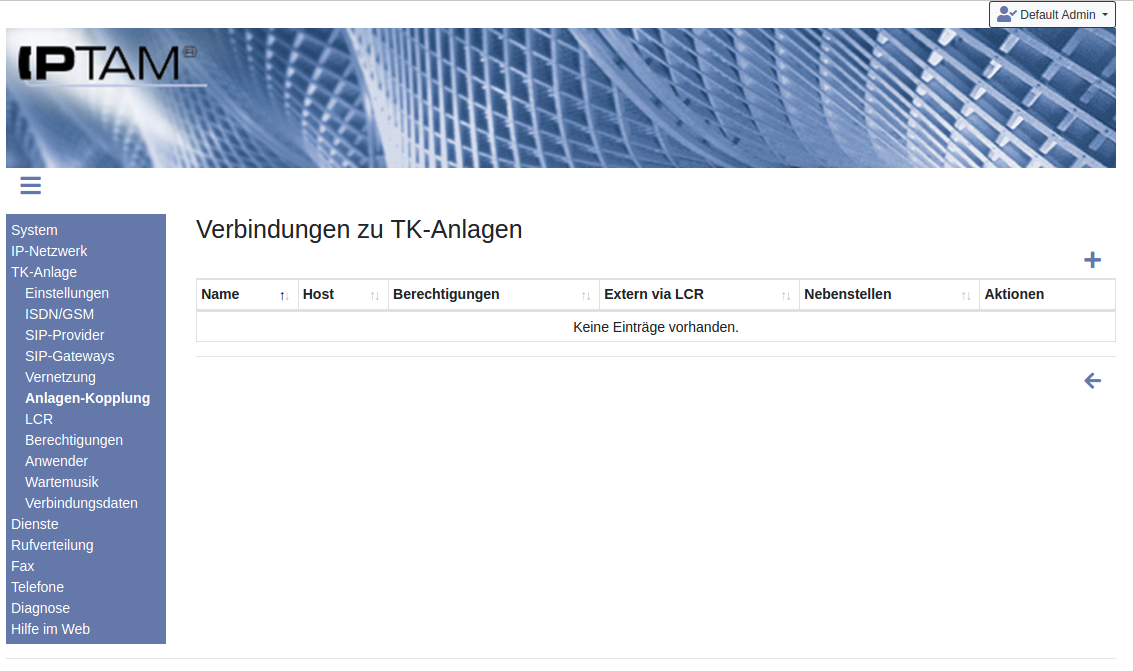Viewport: 1133px width, 671px height.
Task: Open Hilfe im Web link
Action: [x=50, y=629]
